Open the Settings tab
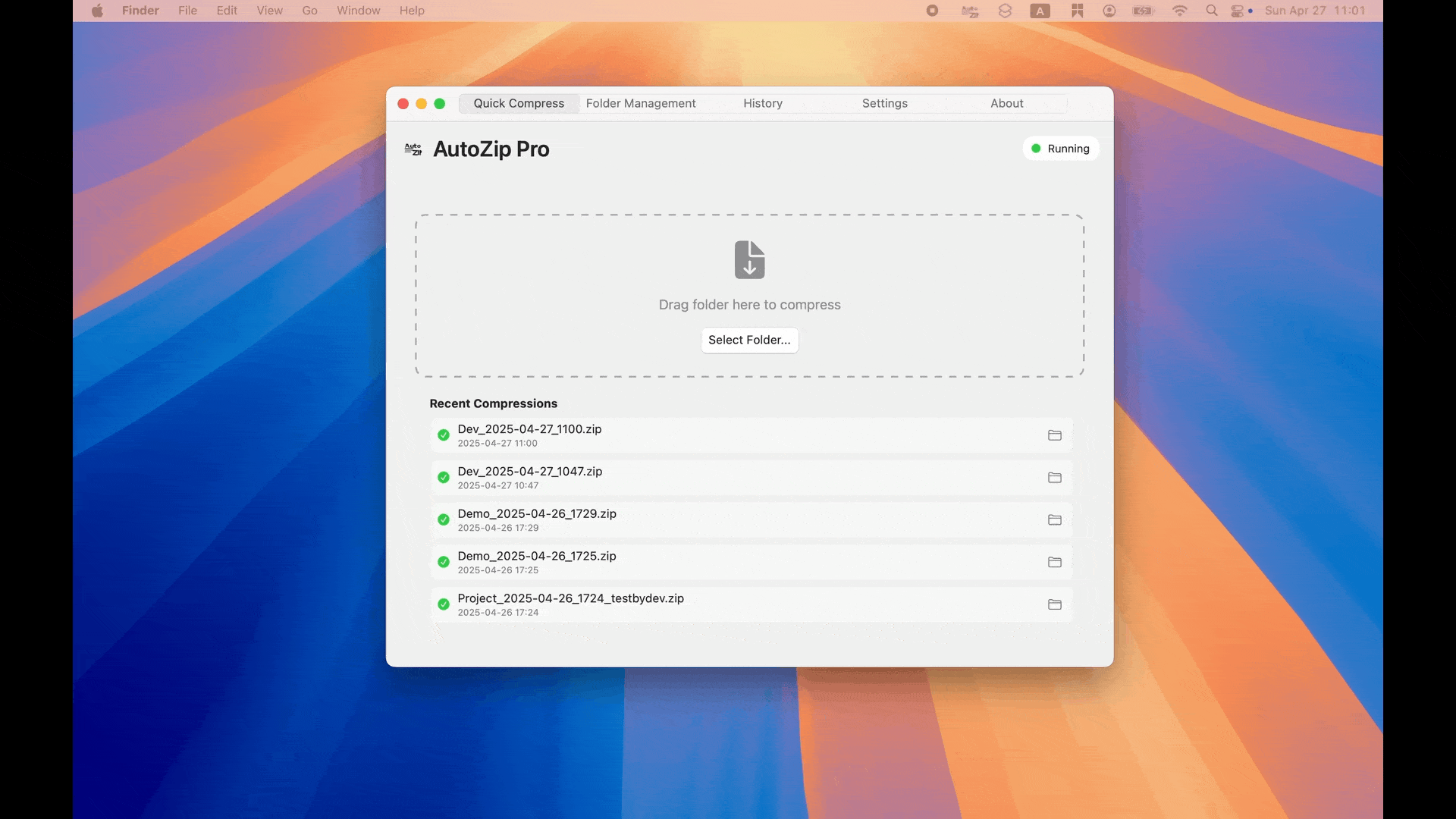 885,103
